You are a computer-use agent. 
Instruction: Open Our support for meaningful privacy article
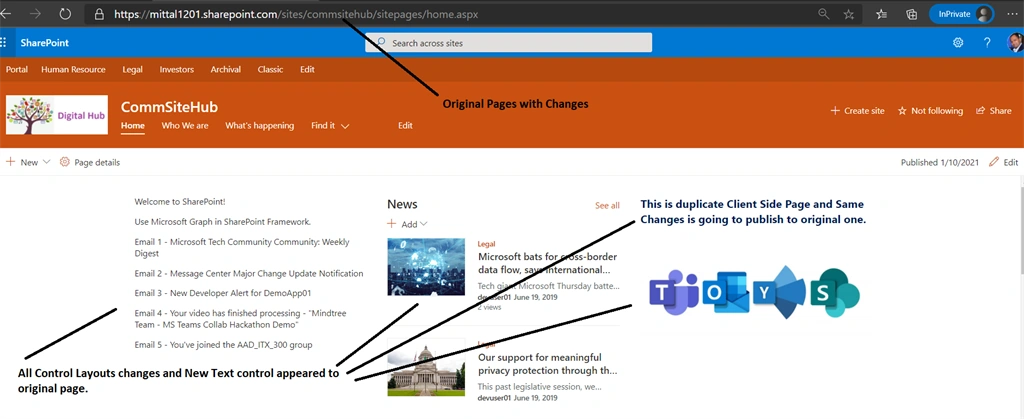(547, 364)
